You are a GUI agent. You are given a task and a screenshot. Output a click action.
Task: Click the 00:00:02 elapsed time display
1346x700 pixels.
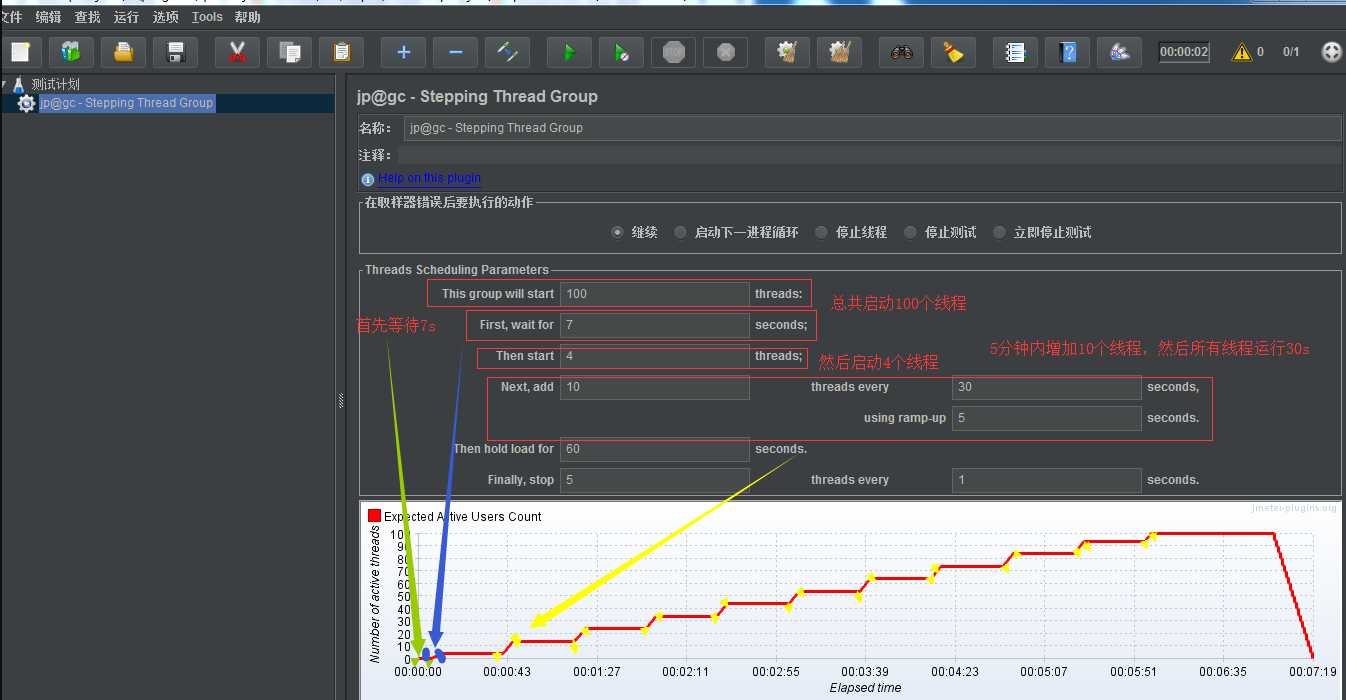click(x=1184, y=52)
